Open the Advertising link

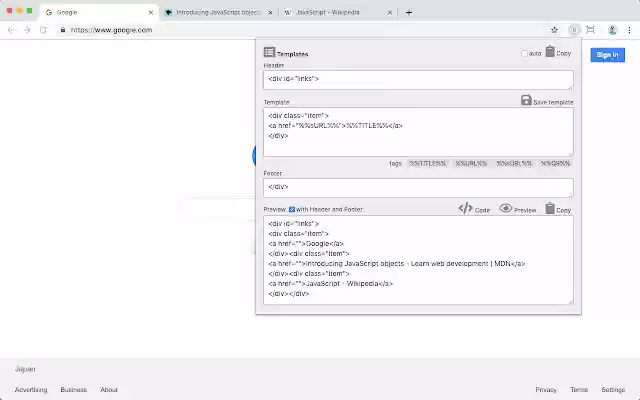[x=31, y=390]
